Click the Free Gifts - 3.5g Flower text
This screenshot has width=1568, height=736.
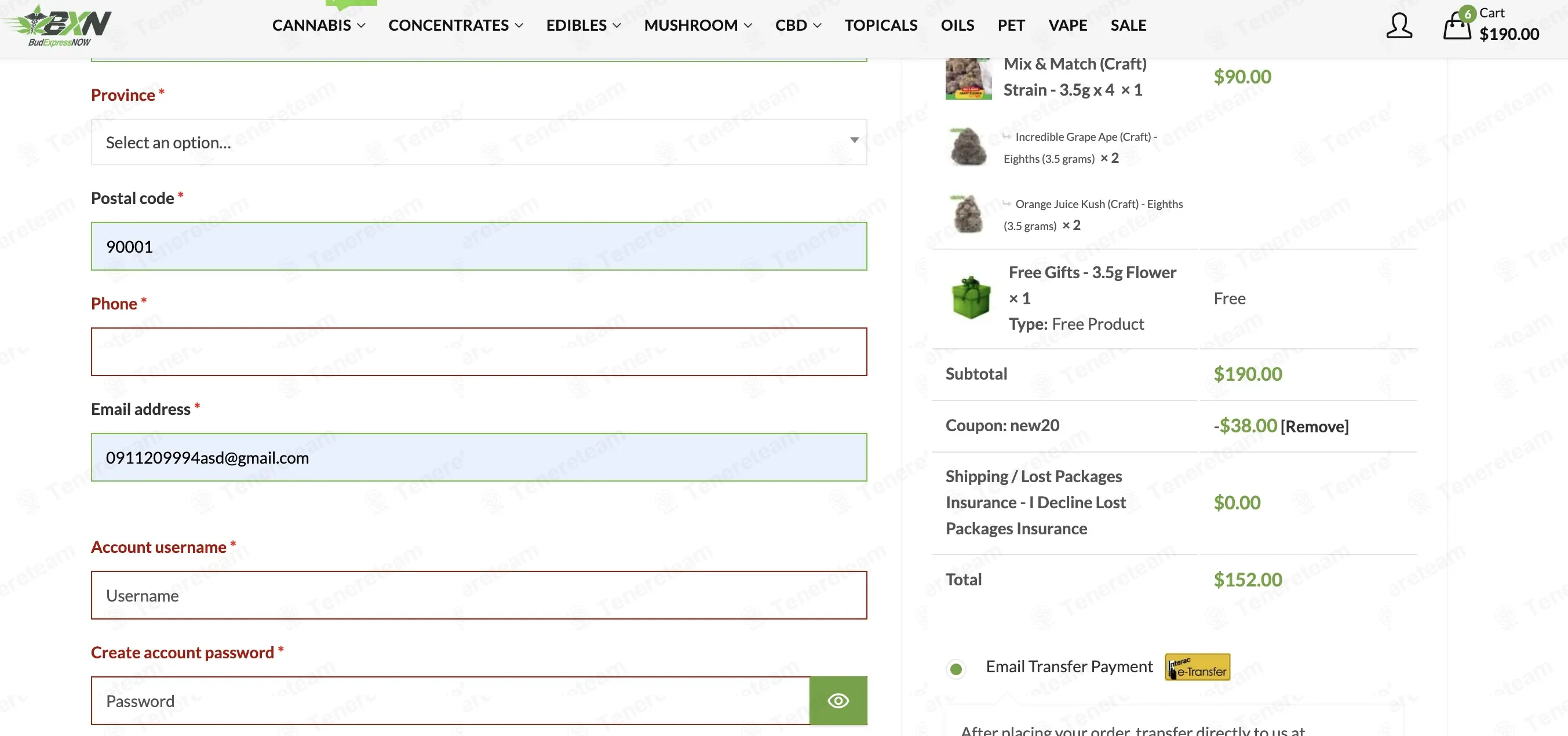pyautogui.click(x=1093, y=272)
